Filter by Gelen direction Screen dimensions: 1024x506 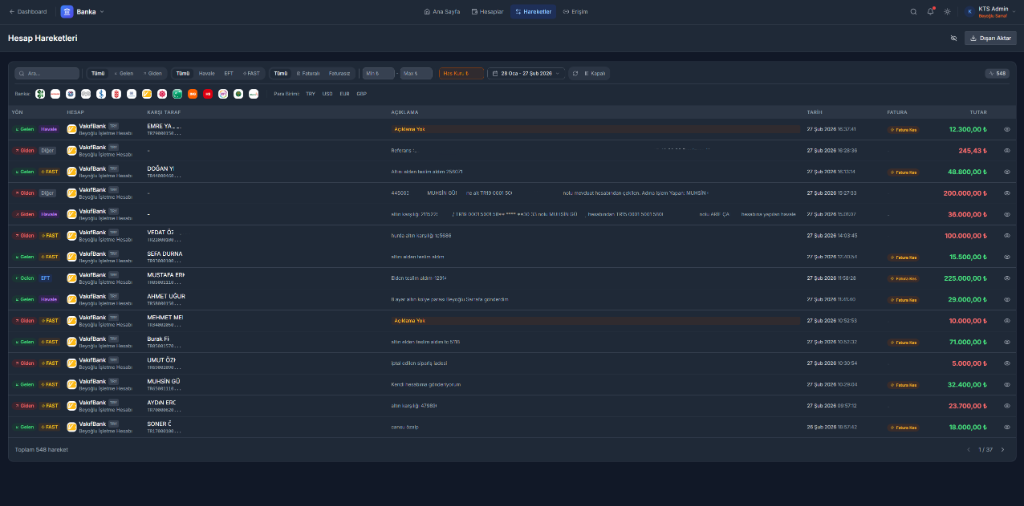click(x=124, y=73)
